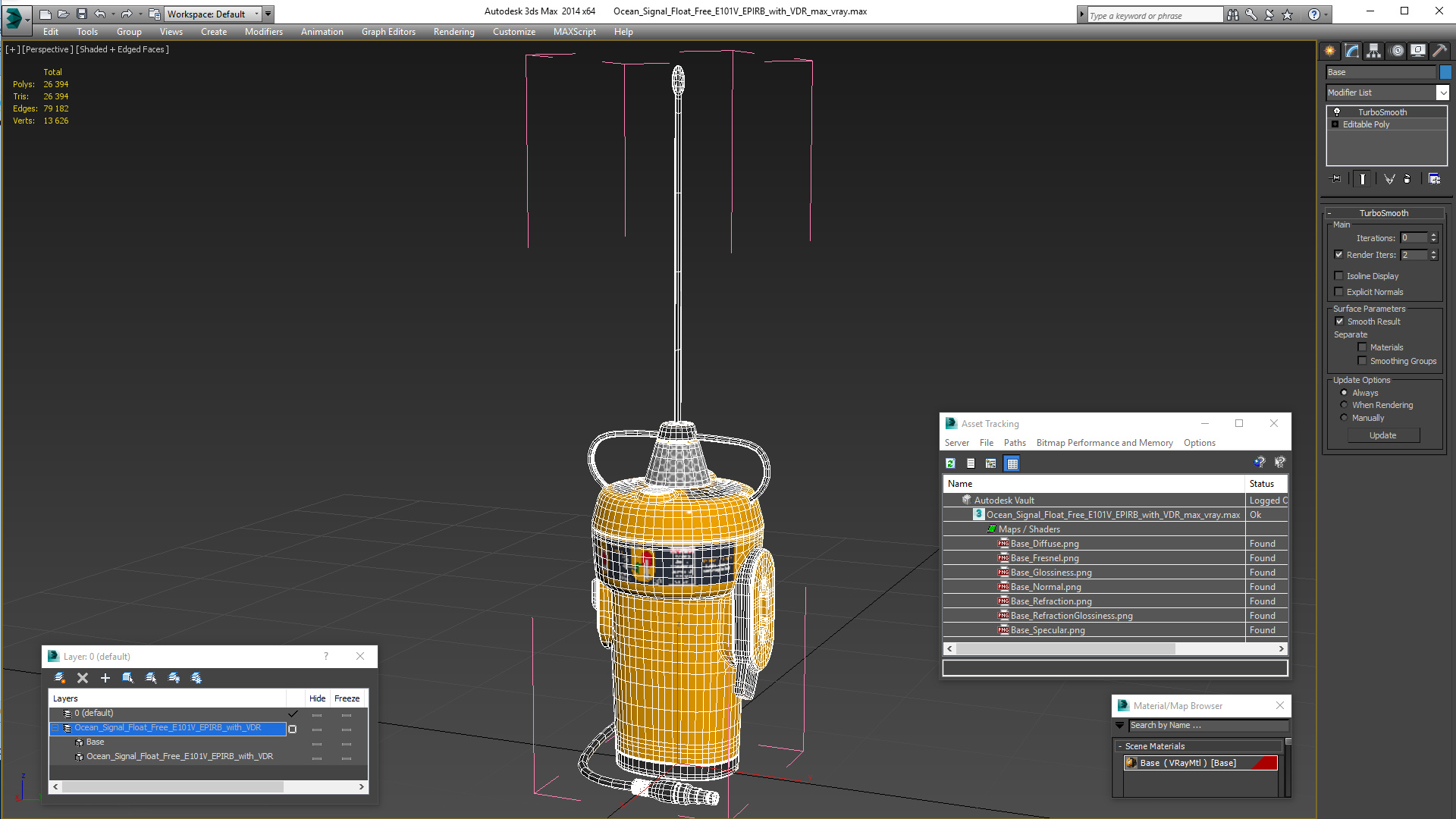The width and height of the screenshot is (1456, 819).
Task: Open Paths menu in Asset Tracking
Action: pyautogui.click(x=1015, y=443)
